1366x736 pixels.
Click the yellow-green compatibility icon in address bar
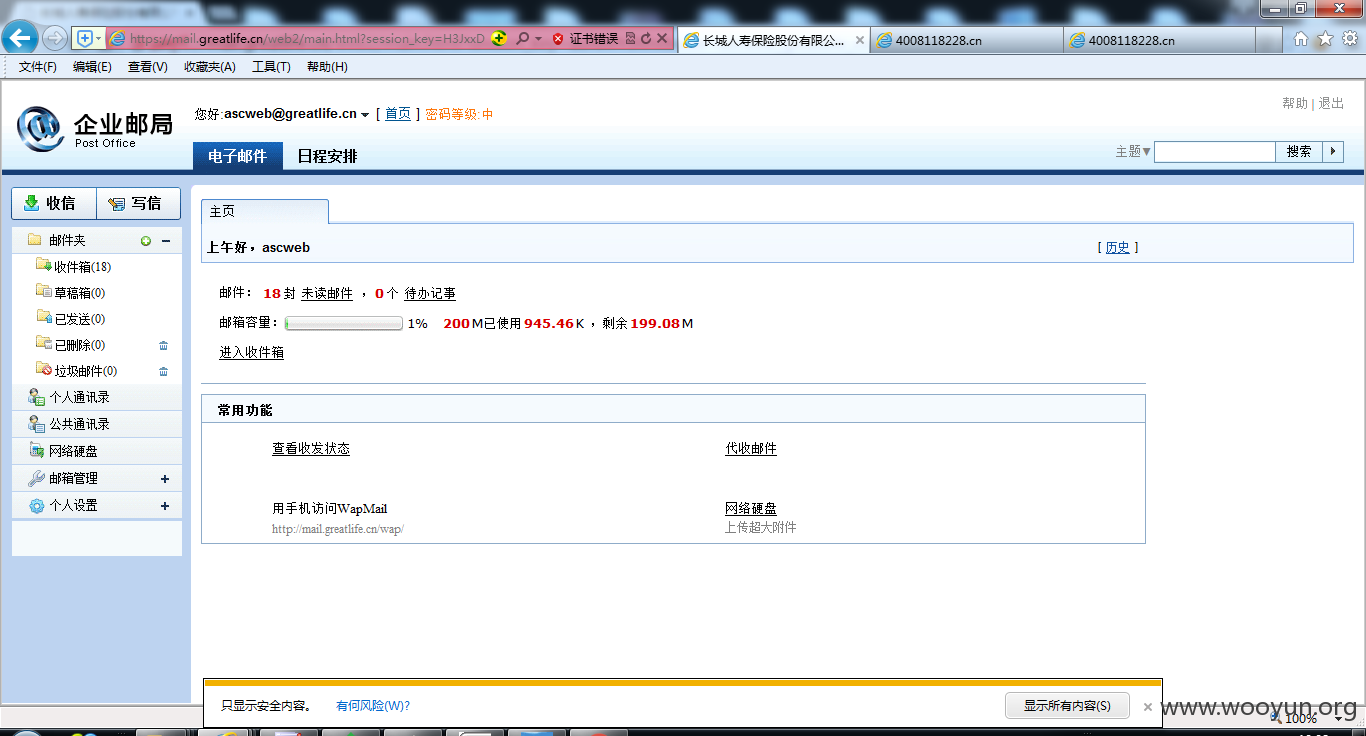click(499, 39)
